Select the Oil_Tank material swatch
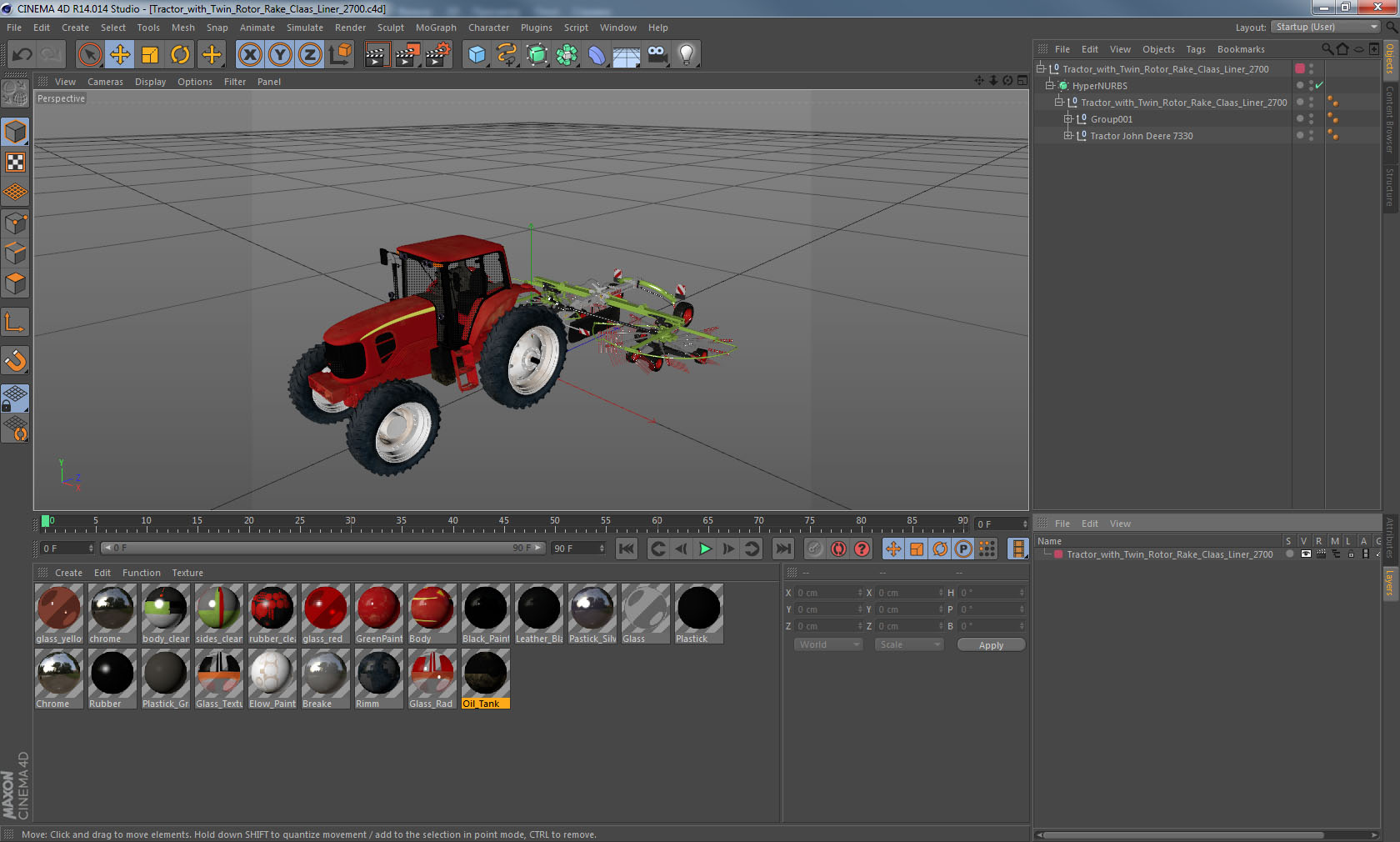 (x=485, y=679)
